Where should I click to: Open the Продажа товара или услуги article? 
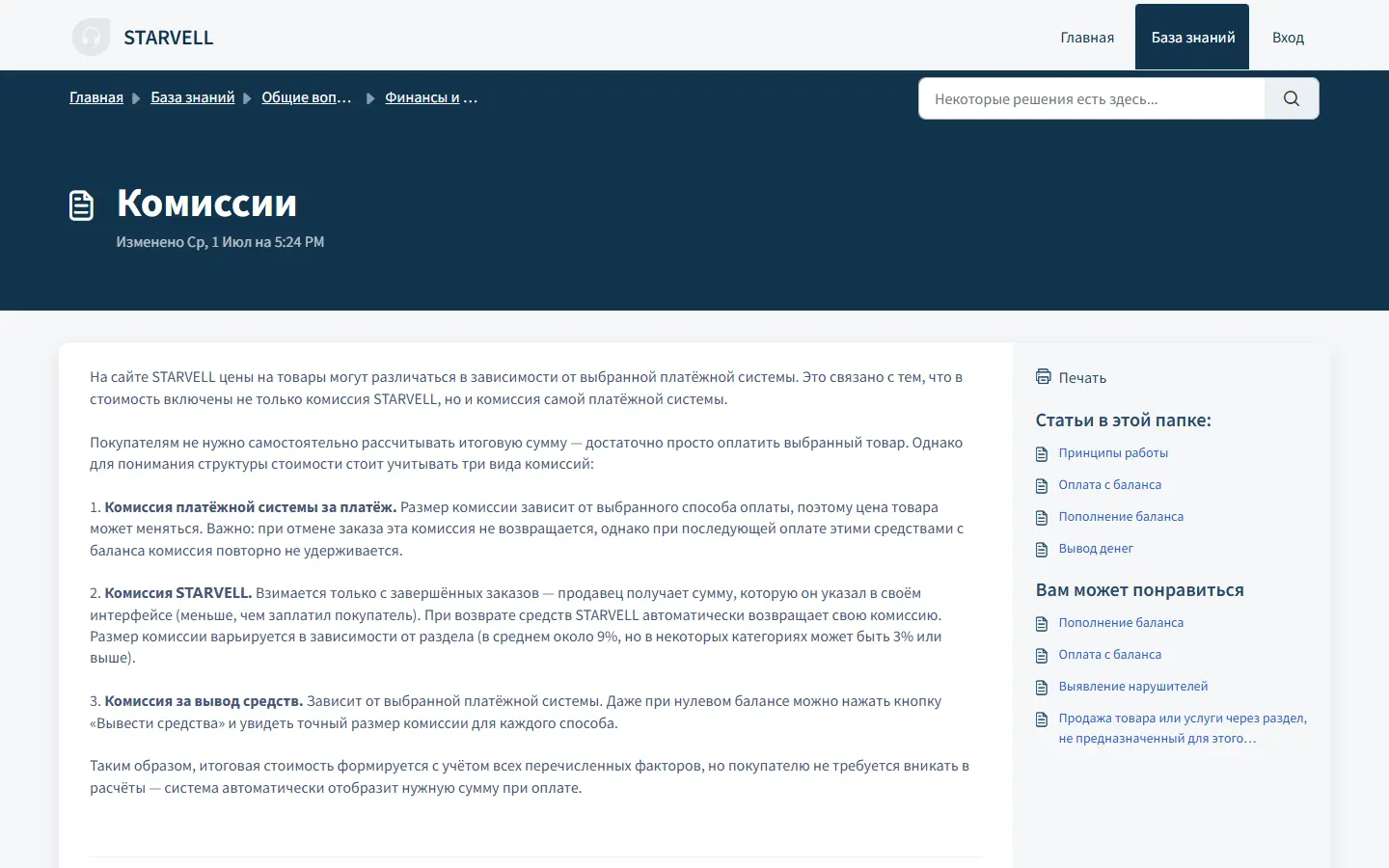(1183, 728)
